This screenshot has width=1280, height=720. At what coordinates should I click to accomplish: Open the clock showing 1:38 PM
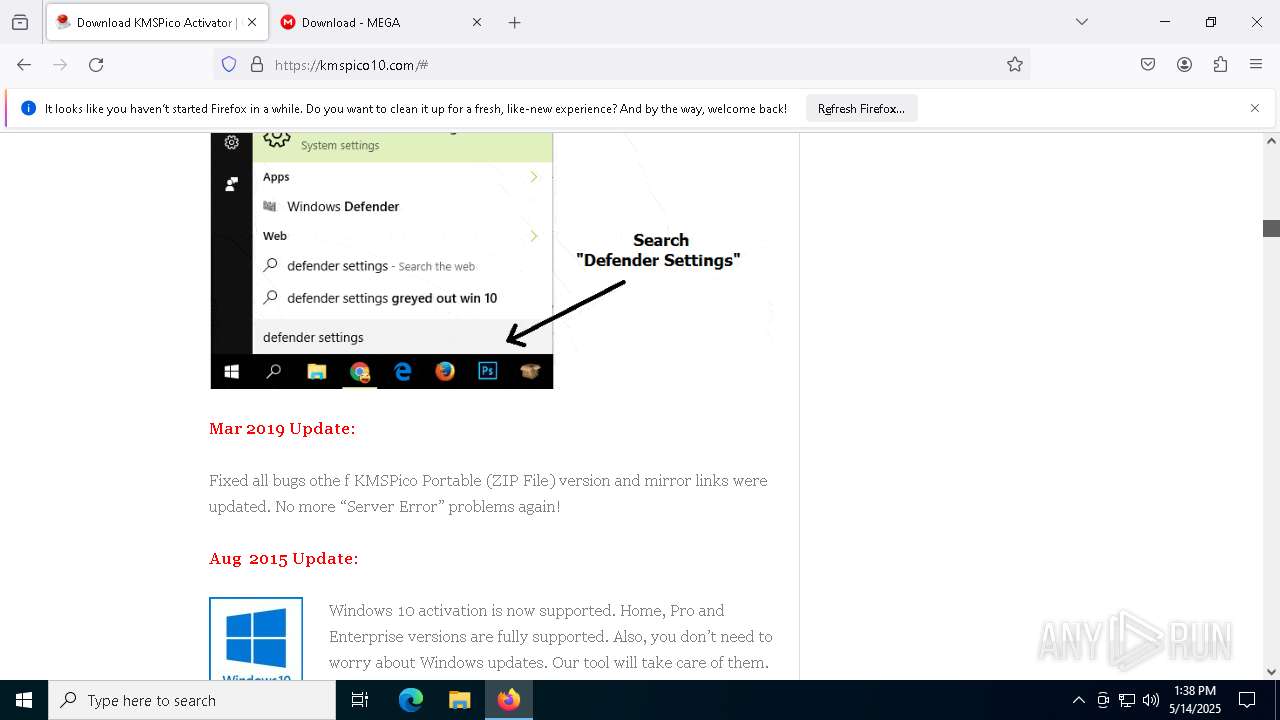tap(1195, 700)
